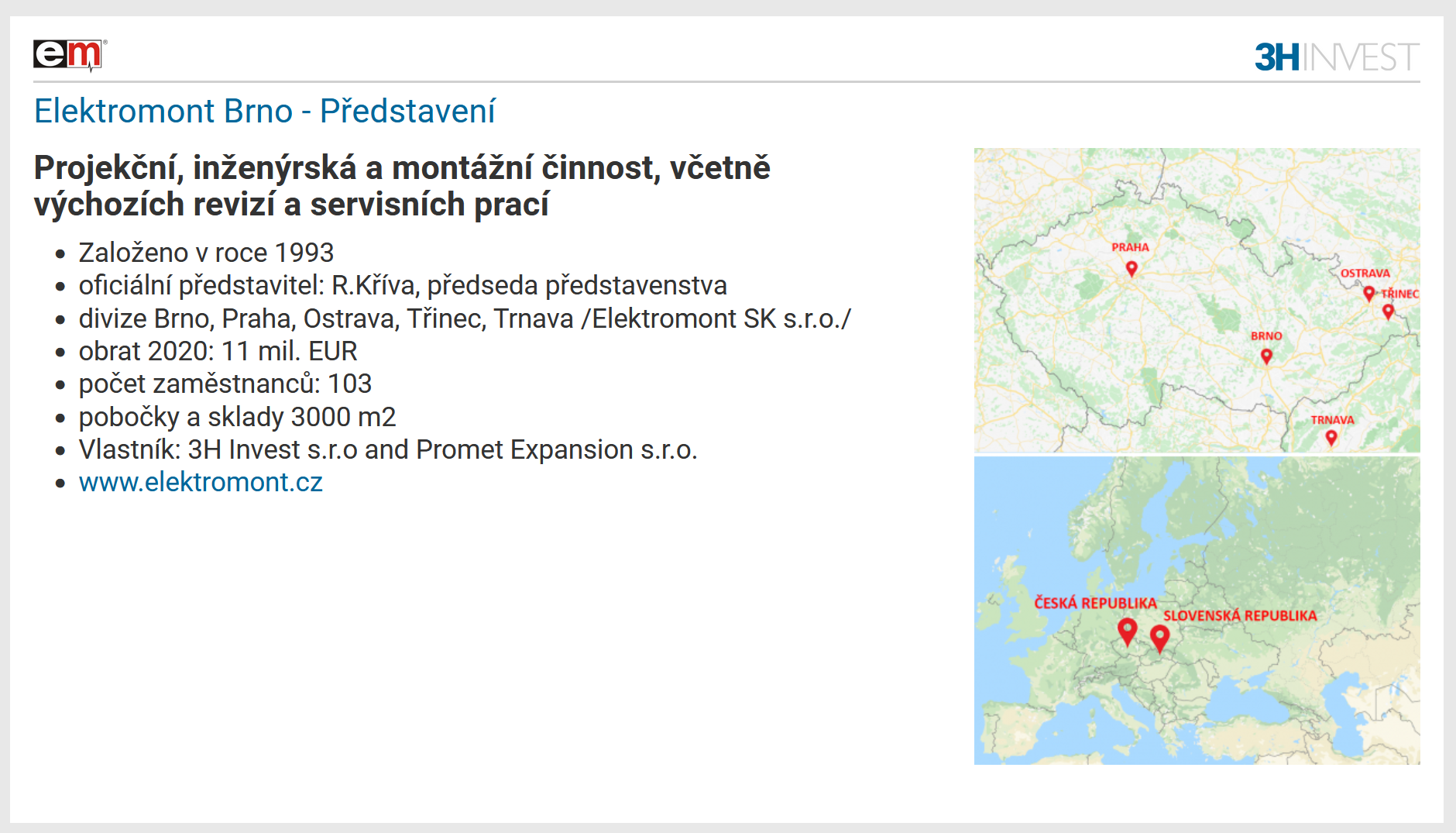Click the bullet 'počet zaměstnanců: 103'
The height and width of the screenshot is (833, 1456).
225,384
